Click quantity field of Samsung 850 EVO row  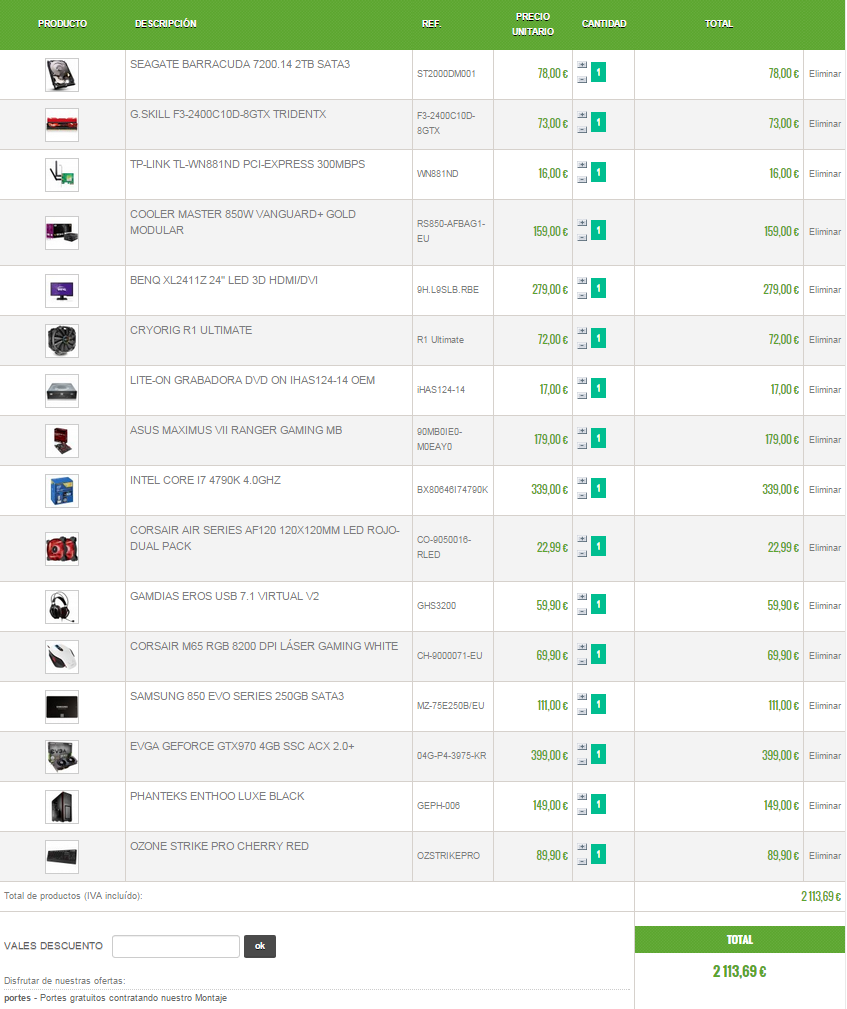click(x=599, y=704)
